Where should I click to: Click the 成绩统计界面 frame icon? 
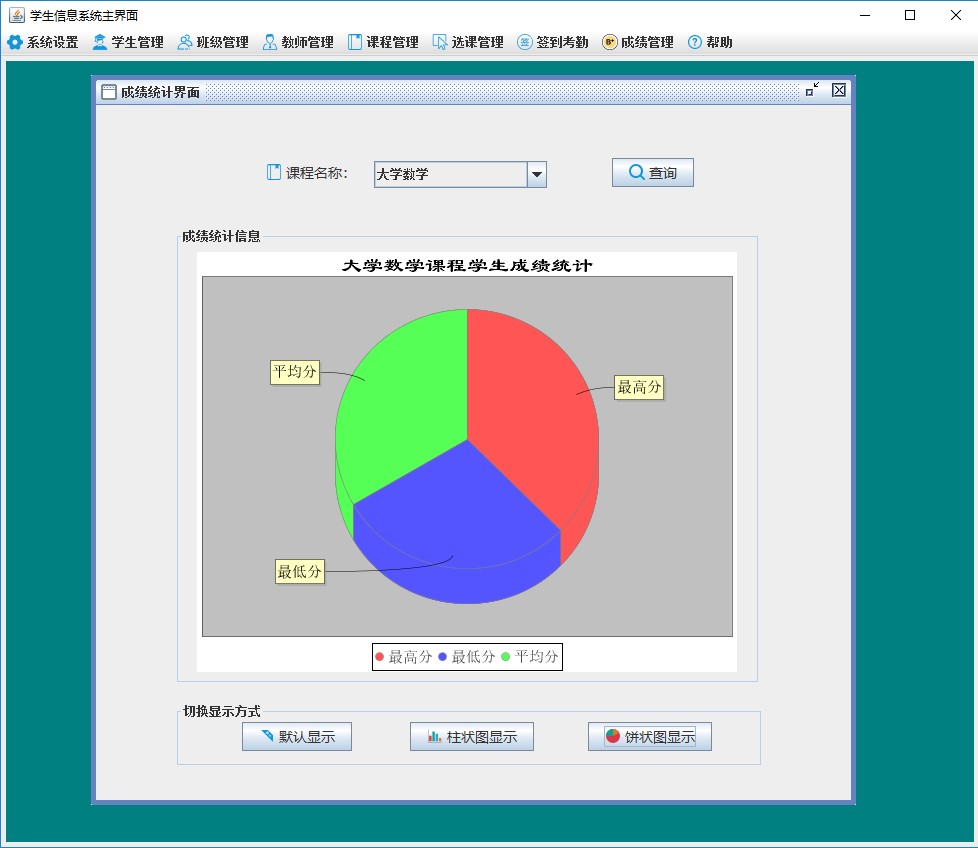(109, 92)
